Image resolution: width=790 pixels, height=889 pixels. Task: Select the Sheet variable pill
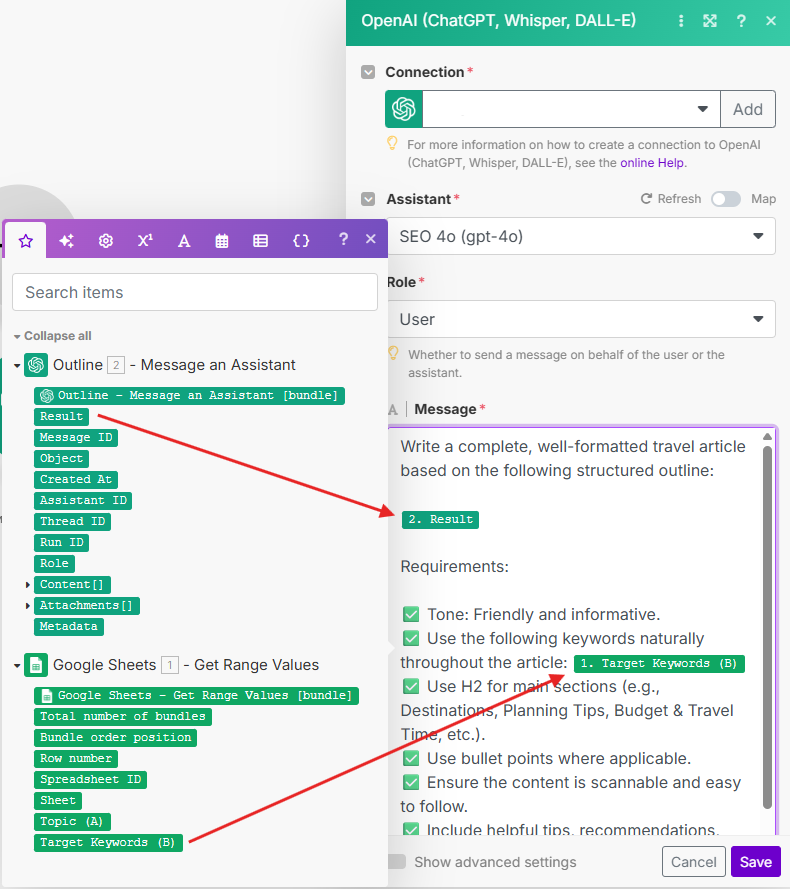(x=58, y=800)
